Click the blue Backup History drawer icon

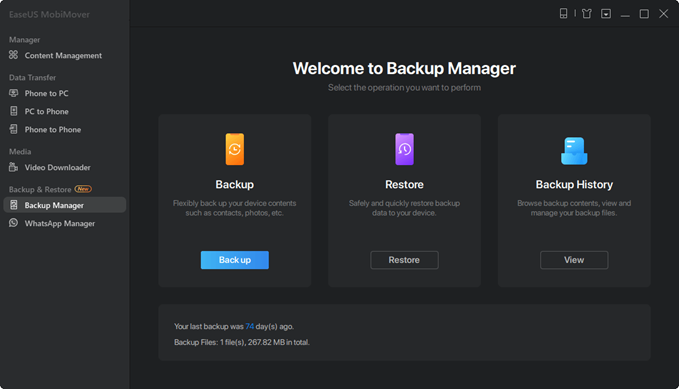(x=574, y=151)
